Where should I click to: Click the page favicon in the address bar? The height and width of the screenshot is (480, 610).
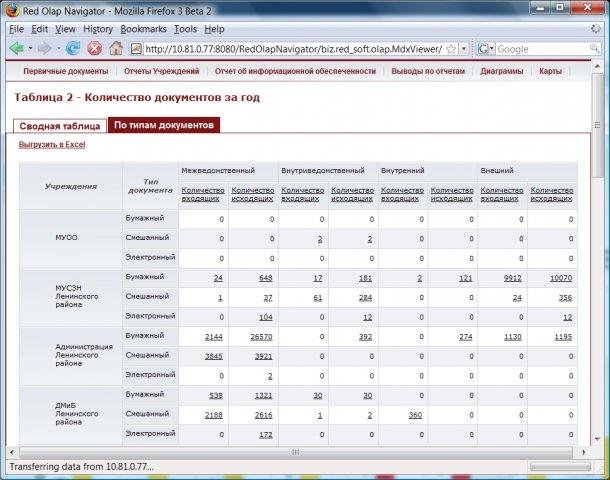click(x=136, y=49)
